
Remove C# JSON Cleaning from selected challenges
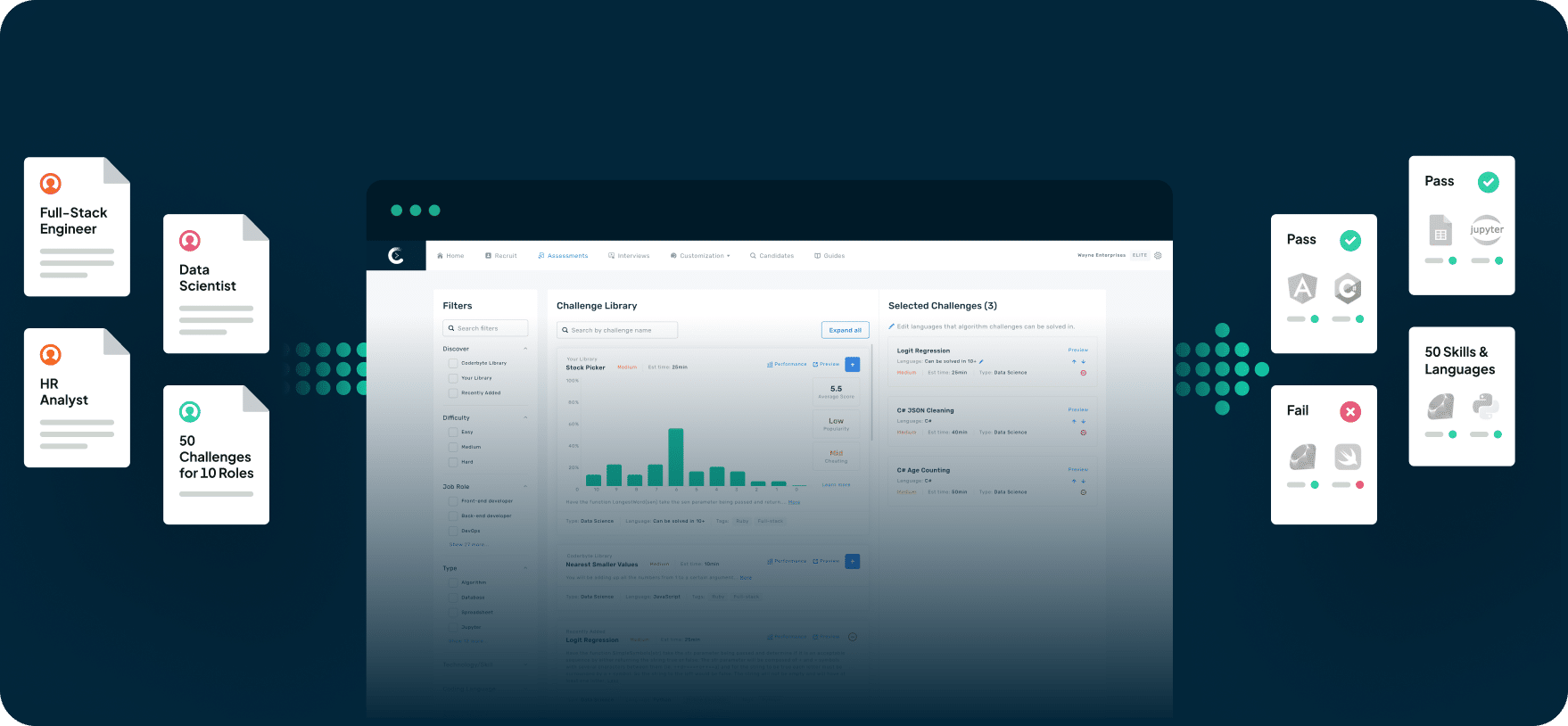[1084, 433]
